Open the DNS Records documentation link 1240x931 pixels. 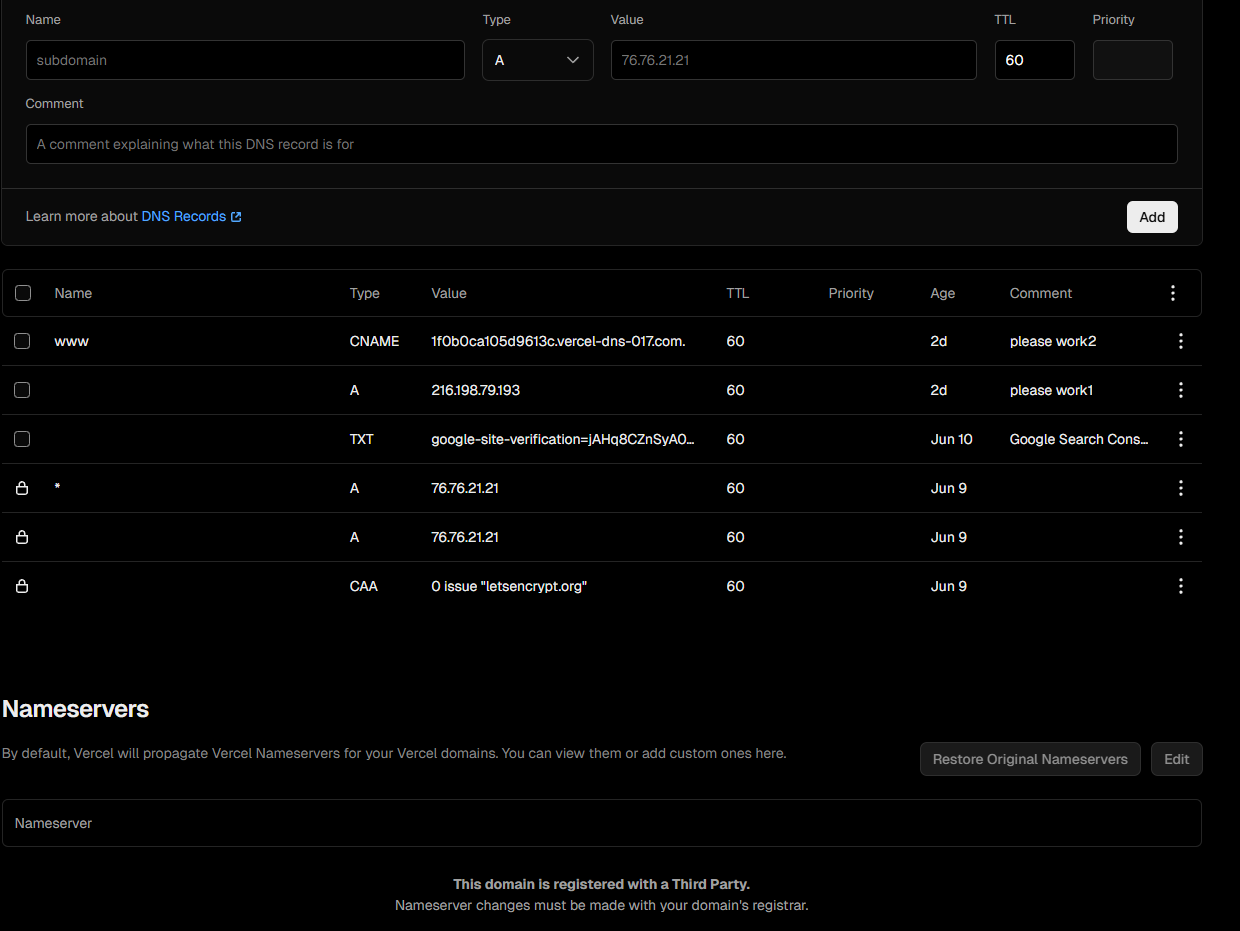191,216
